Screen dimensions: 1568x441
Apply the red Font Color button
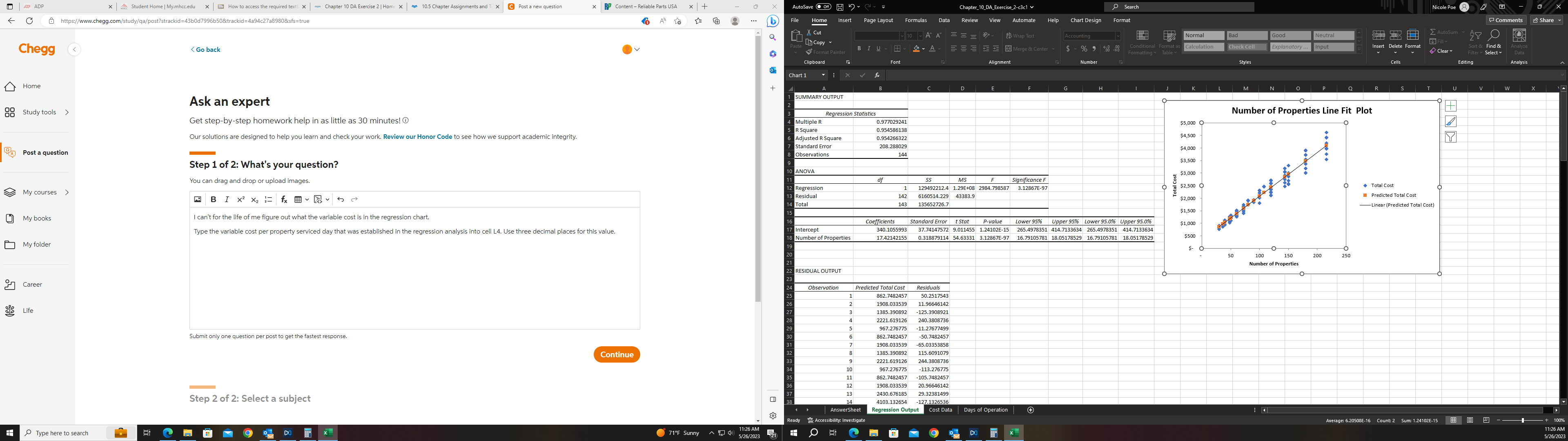[932, 49]
